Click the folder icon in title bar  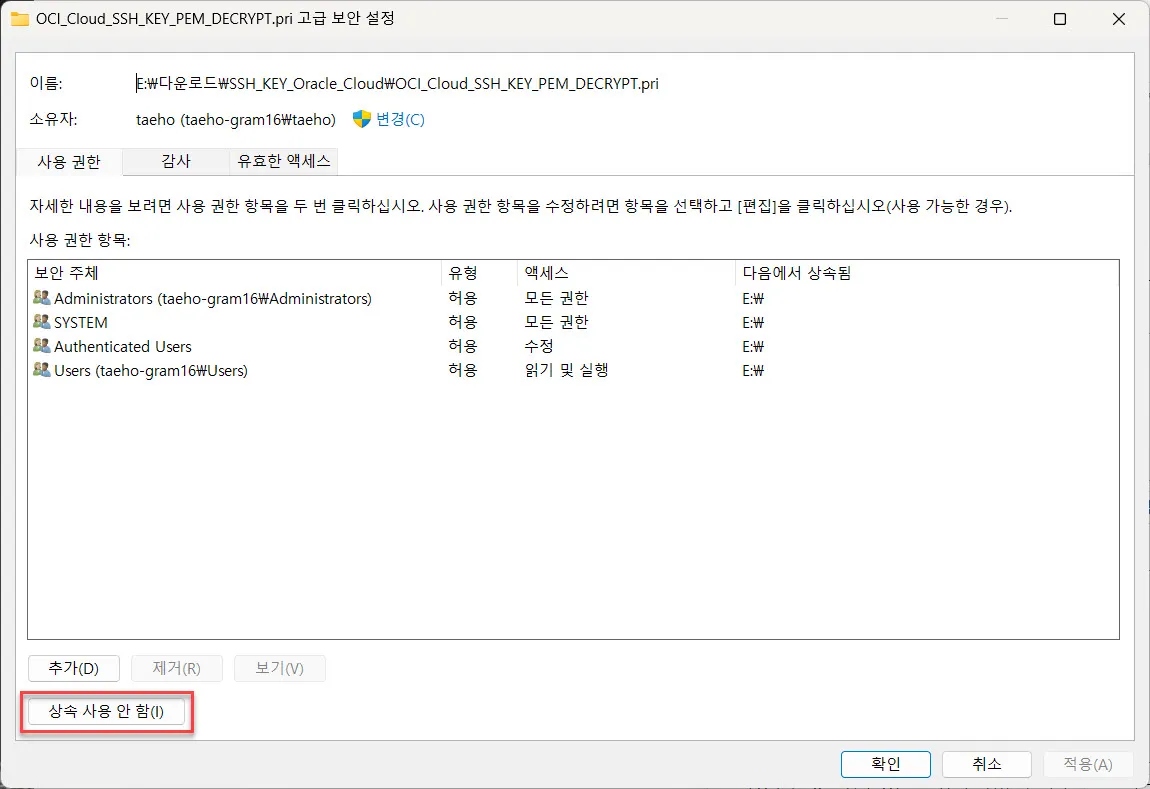(19, 19)
